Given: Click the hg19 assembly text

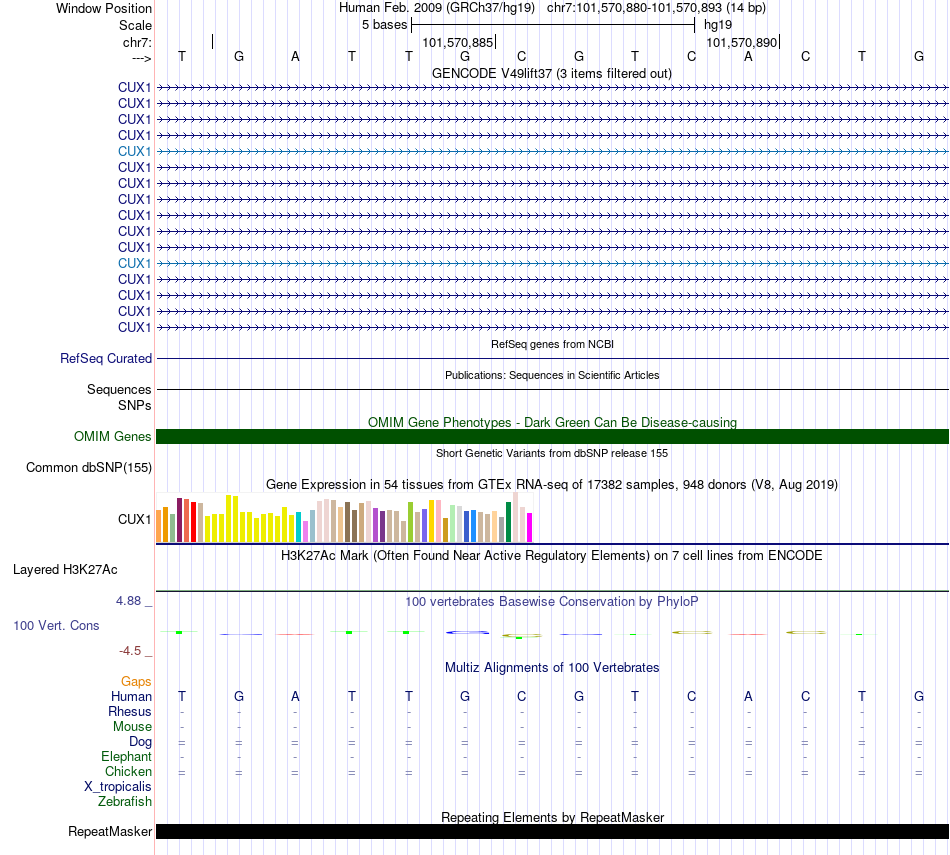Looking at the screenshot, I should [x=718, y=25].
